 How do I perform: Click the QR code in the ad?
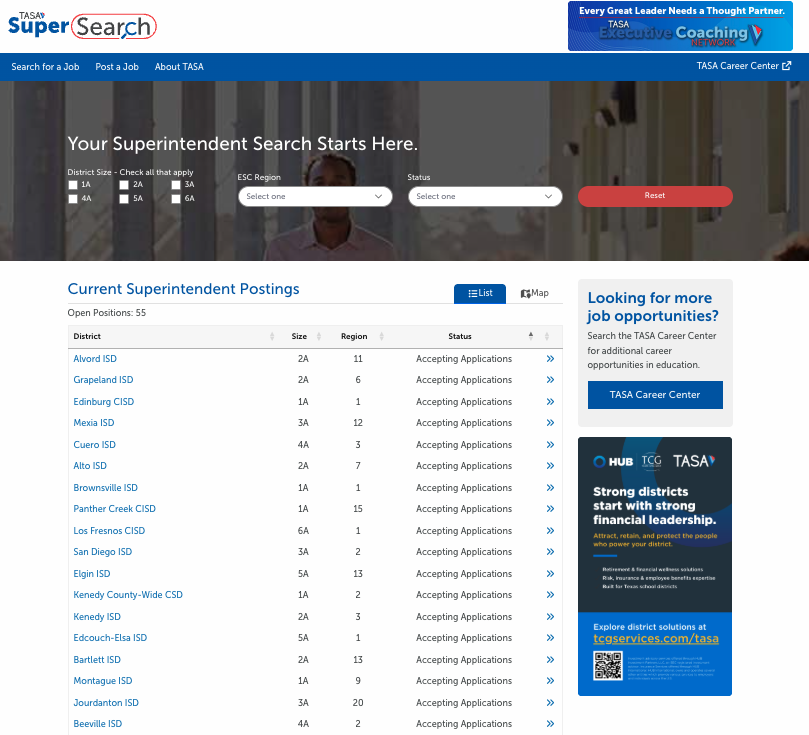(x=608, y=666)
